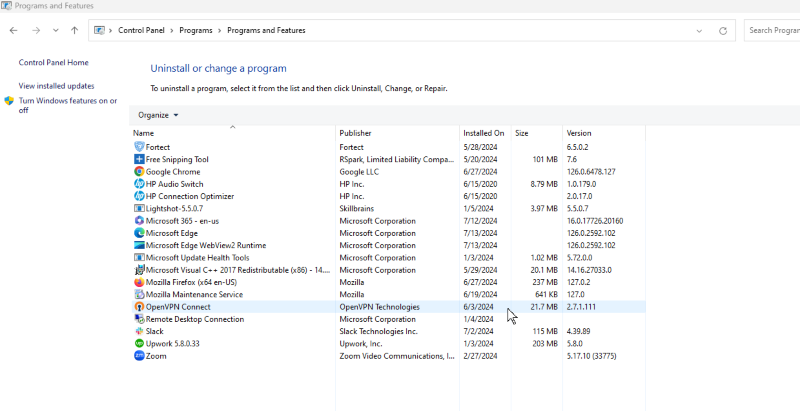Navigate to Control Panel breadcrumb
Screen dimensions: 800x411
141,31
